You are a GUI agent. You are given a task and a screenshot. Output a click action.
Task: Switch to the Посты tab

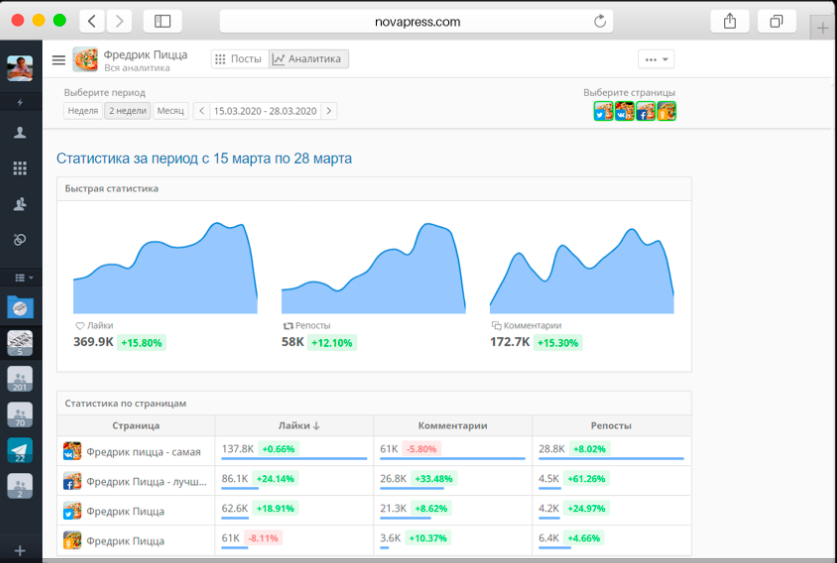click(239, 59)
